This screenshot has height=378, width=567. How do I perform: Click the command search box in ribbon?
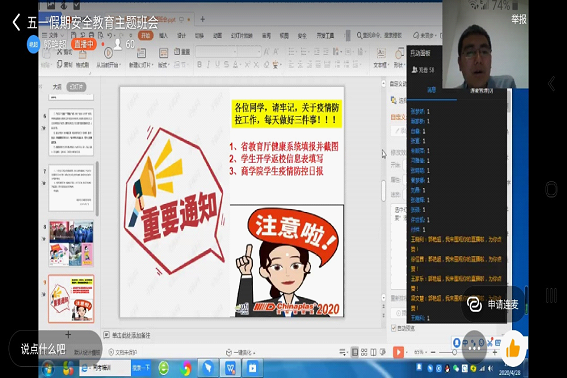(380, 35)
